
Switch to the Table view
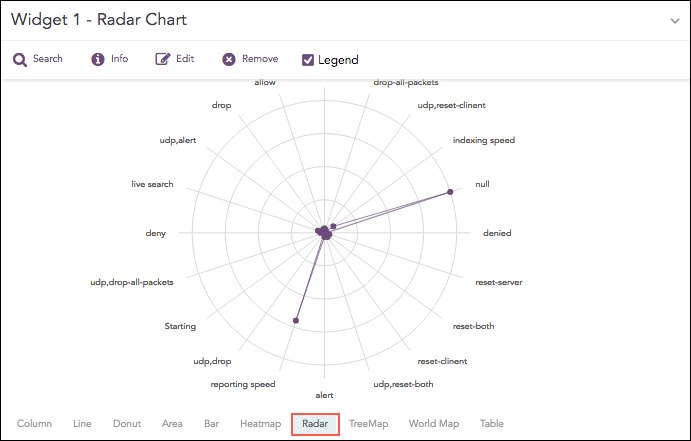(x=492, y=424)
